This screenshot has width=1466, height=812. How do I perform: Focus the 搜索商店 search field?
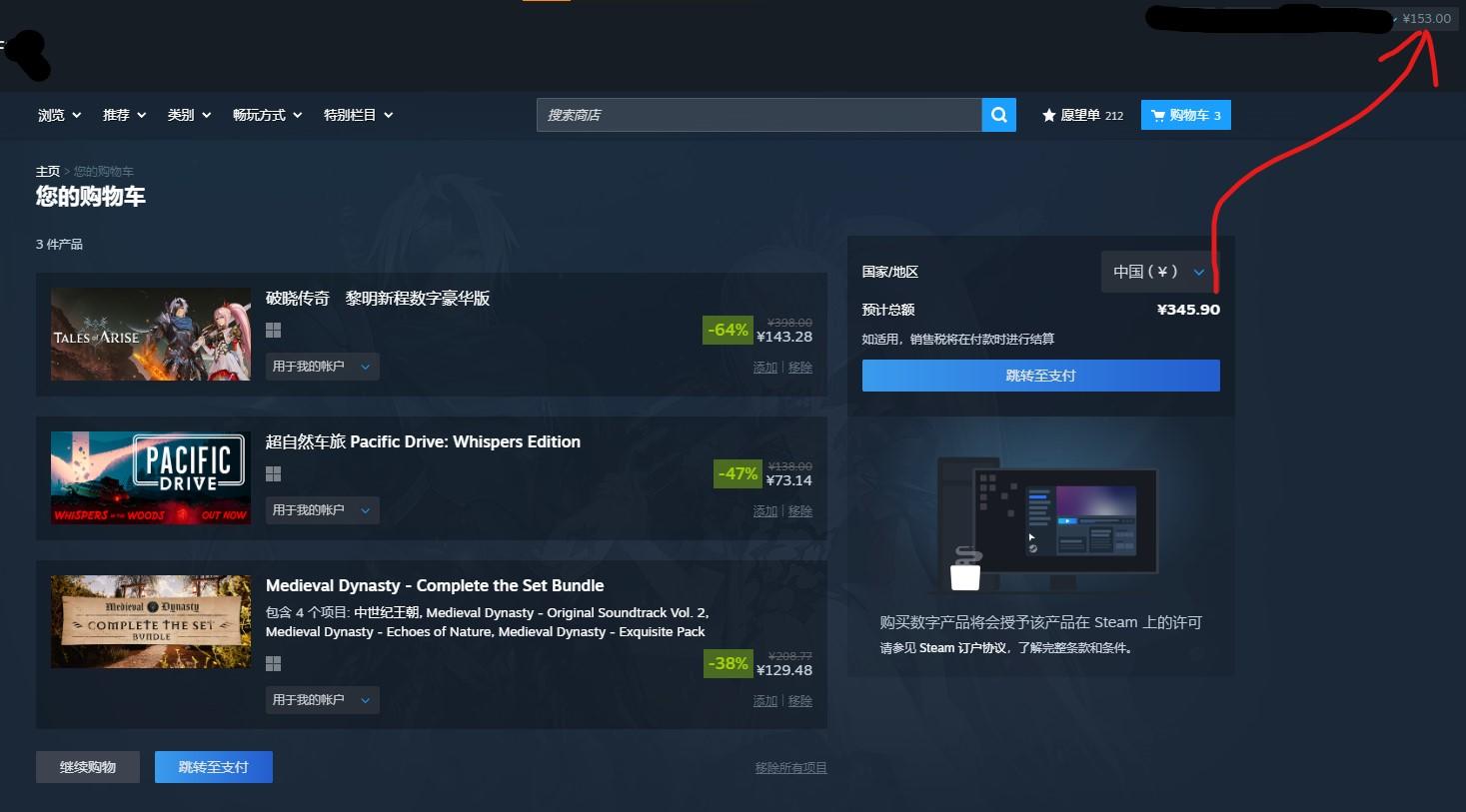pos(759,115)
